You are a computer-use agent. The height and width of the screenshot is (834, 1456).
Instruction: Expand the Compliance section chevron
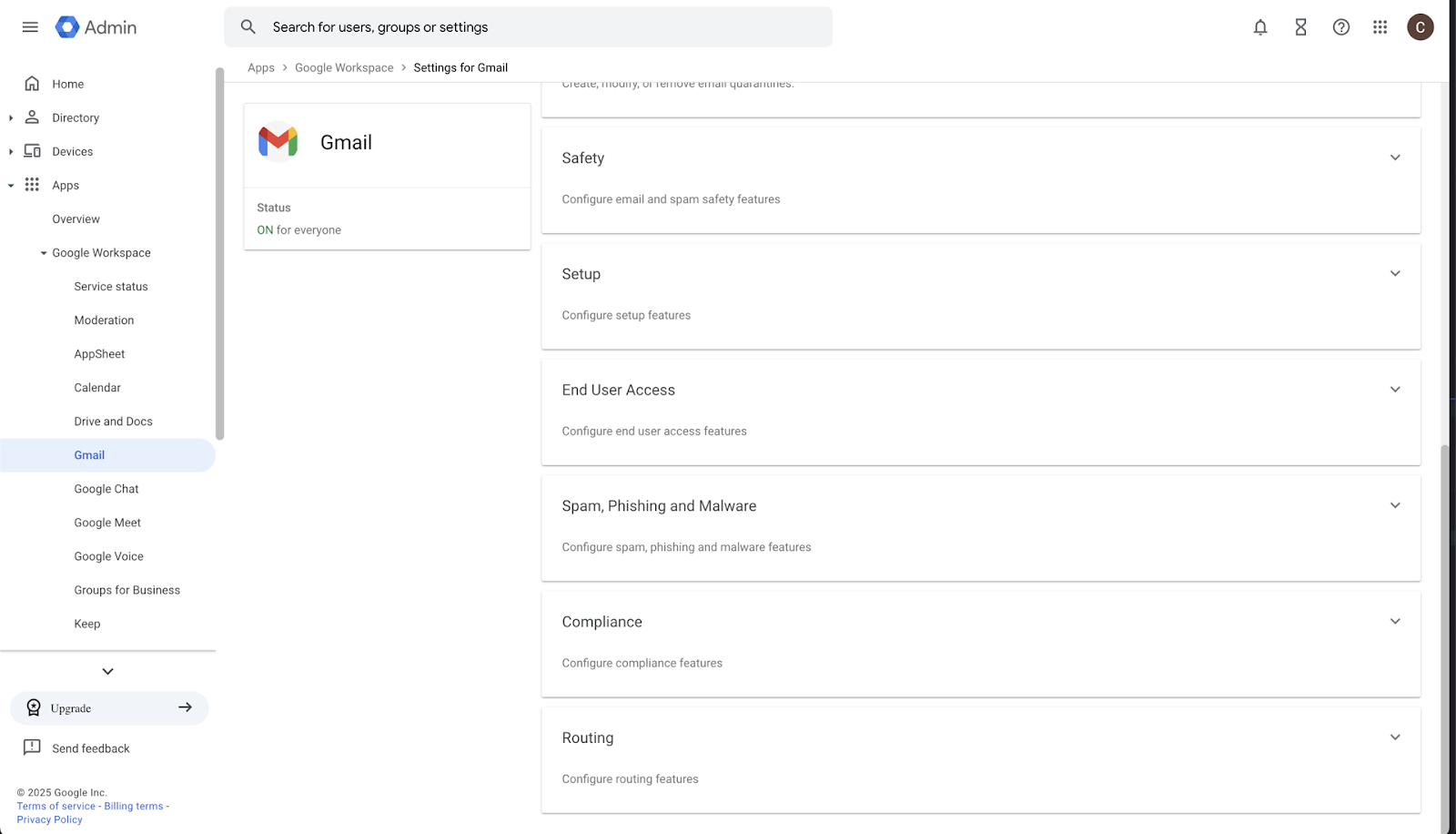1395,621
